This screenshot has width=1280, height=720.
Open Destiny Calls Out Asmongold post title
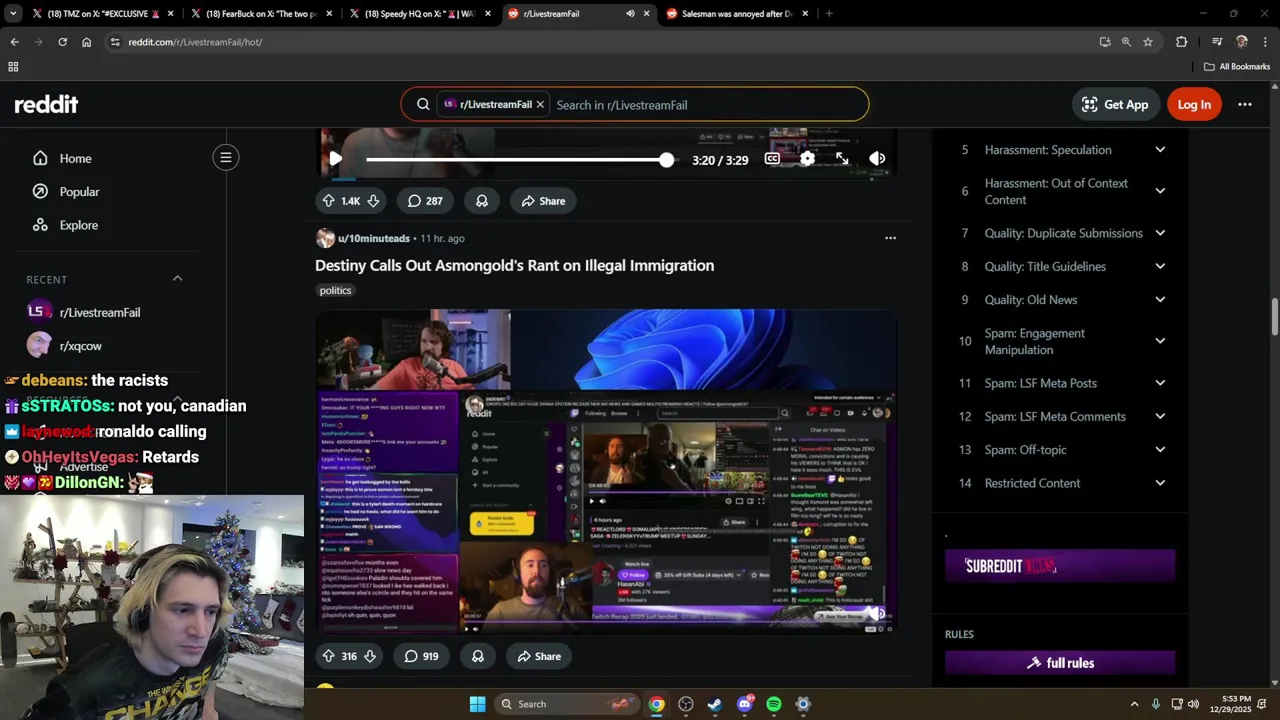pos(514,265)
